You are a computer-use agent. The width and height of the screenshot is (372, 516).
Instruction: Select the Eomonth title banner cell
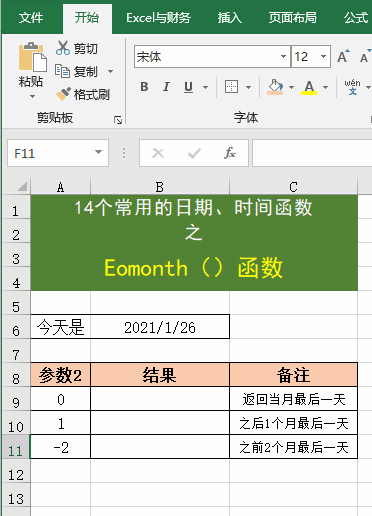point(194,242)
